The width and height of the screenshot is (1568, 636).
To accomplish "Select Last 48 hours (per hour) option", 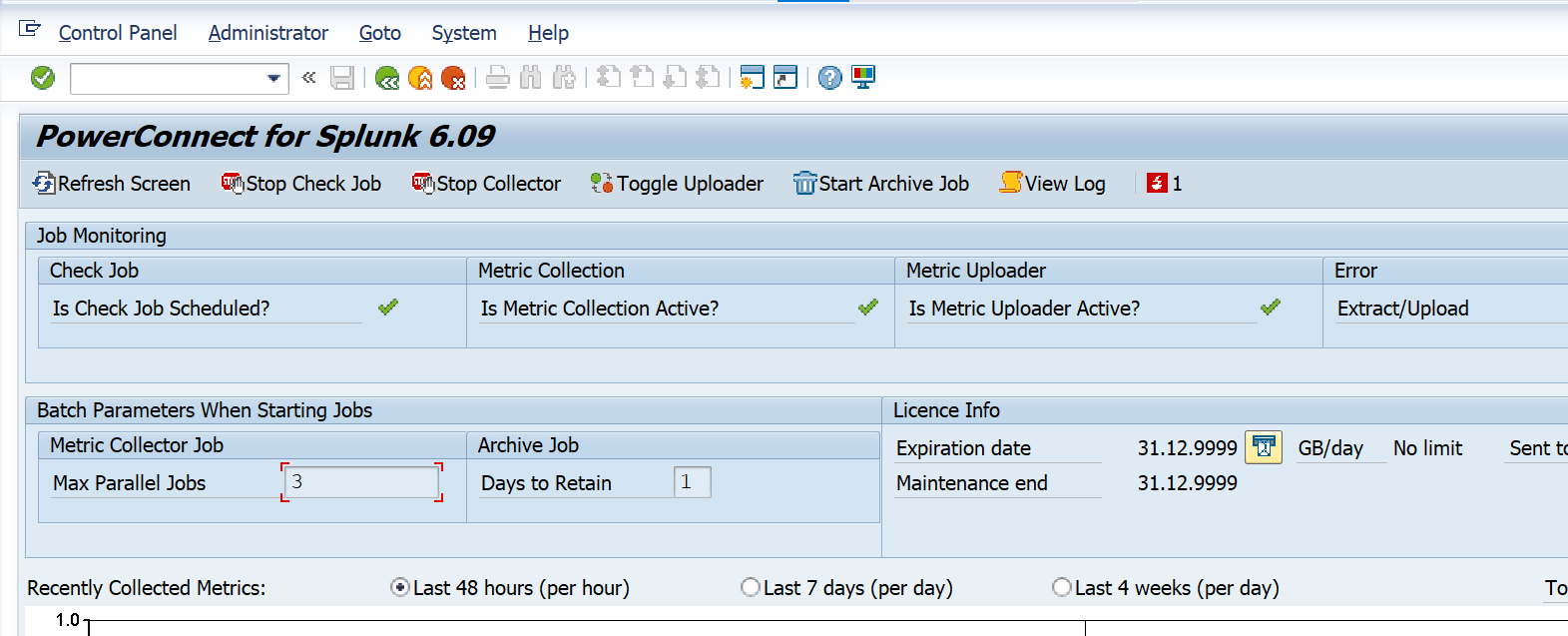I will click(x=400, y=588).
